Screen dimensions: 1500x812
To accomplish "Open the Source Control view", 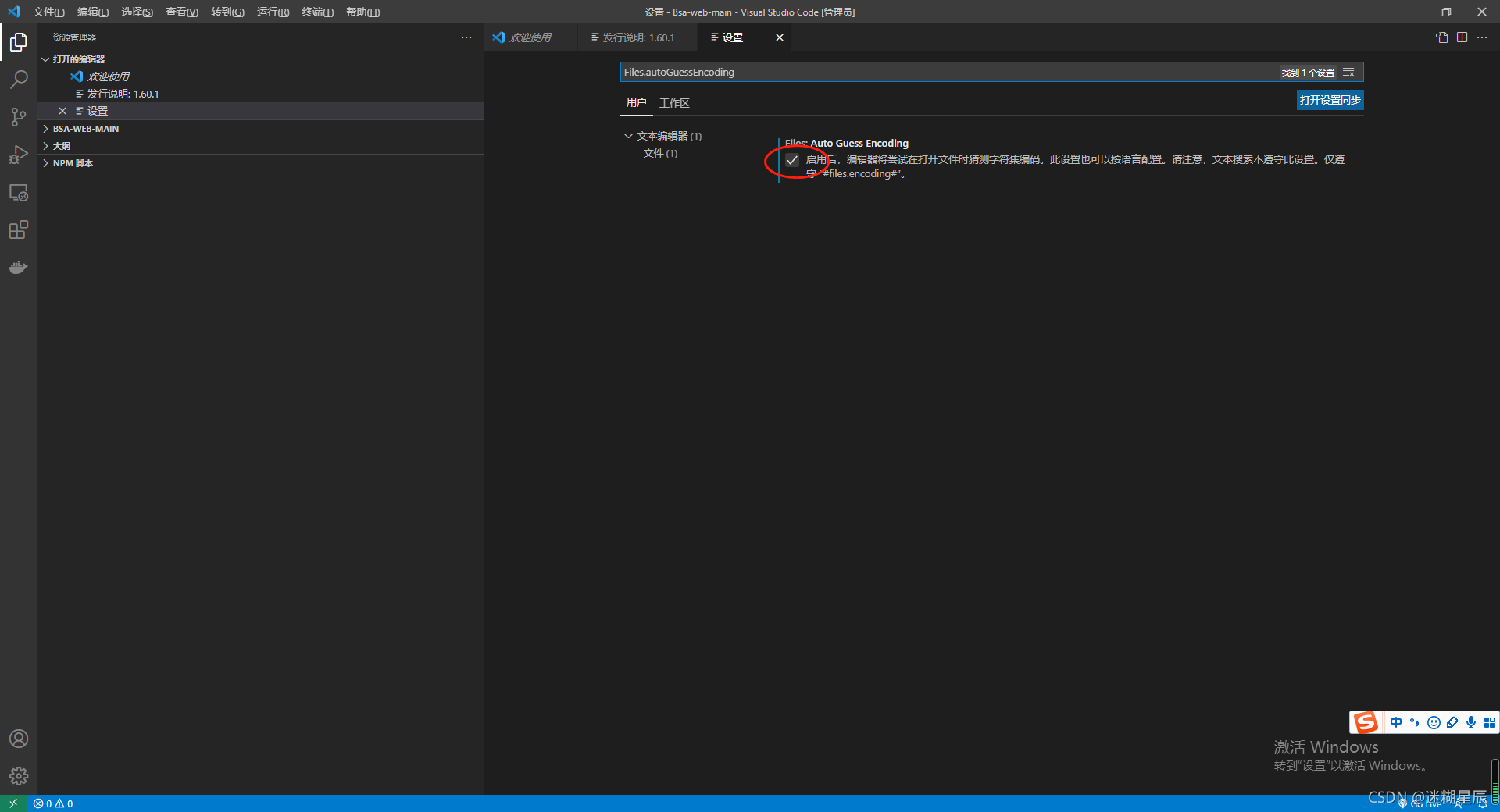I will [x=19, y=117].
